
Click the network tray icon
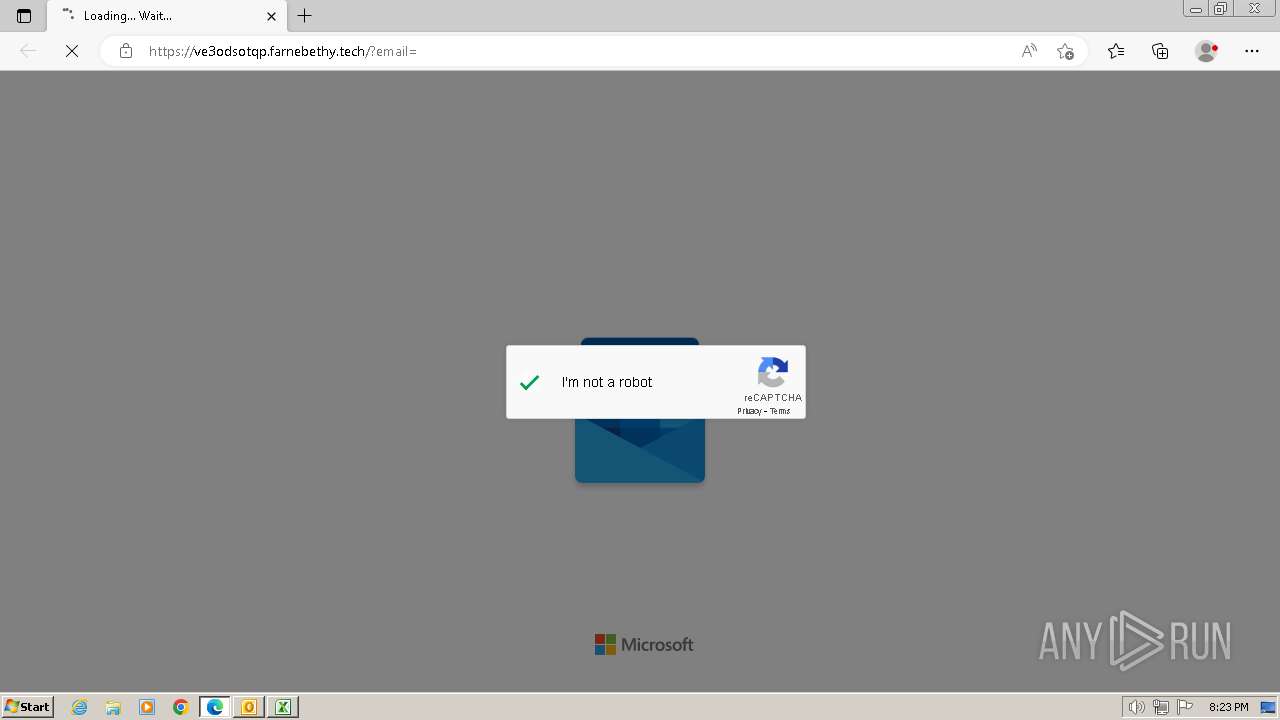pyautogui.click(x=1161, y=707)
